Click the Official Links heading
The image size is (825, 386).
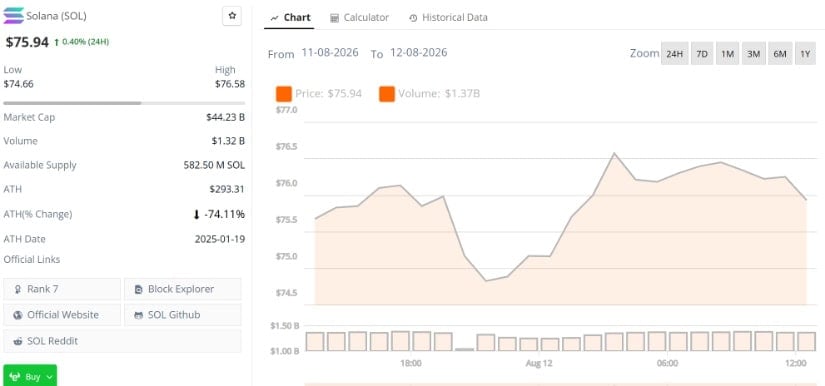click(32, 259)
